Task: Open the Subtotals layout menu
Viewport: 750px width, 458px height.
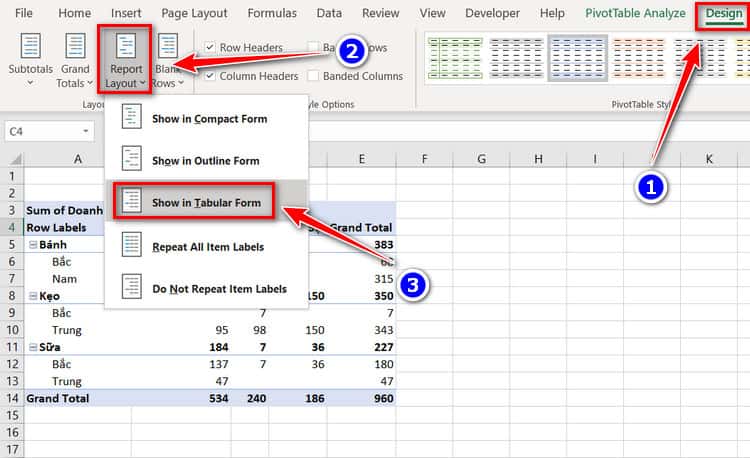Action: (30, 60)
